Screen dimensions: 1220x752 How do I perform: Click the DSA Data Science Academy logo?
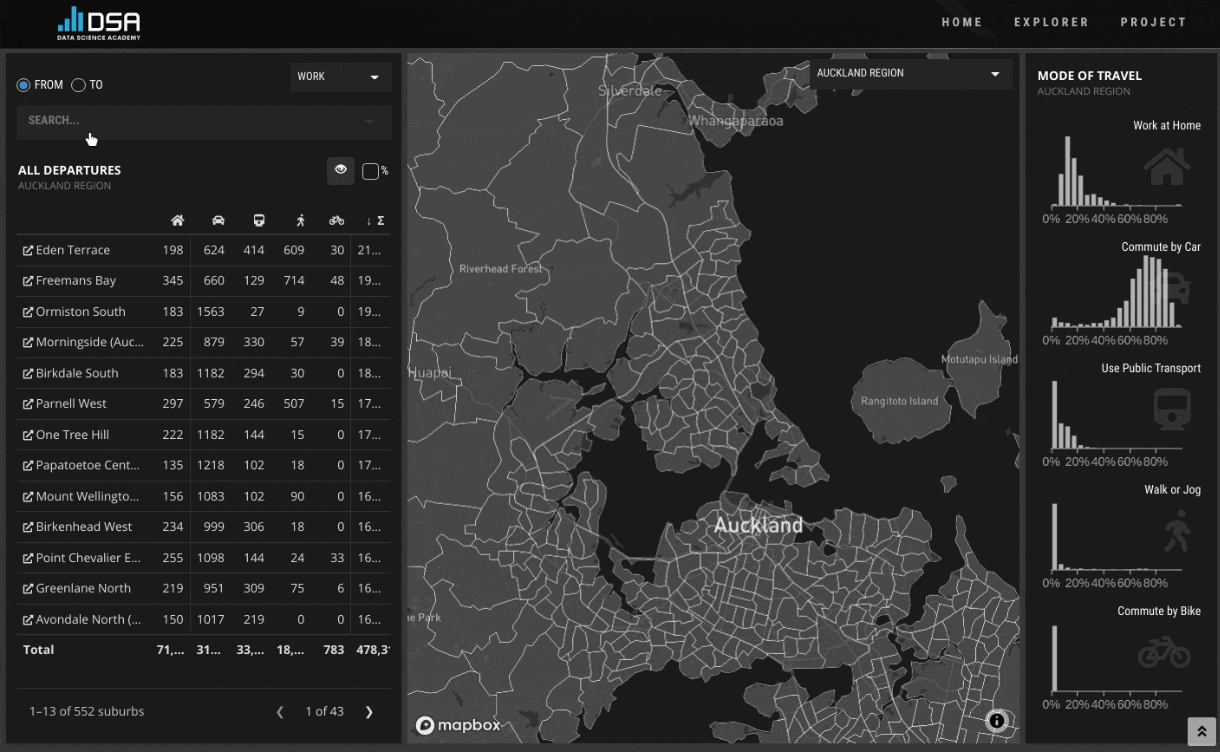tap(98, 22)
